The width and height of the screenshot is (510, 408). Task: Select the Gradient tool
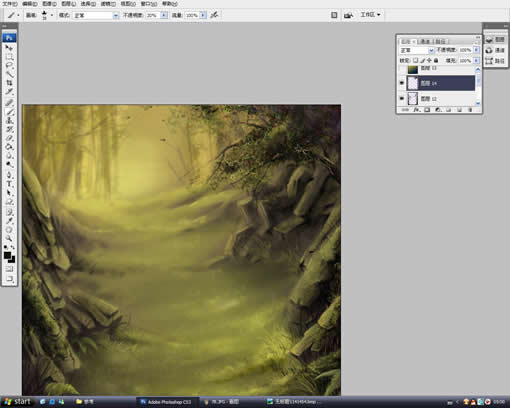[9, 147]
